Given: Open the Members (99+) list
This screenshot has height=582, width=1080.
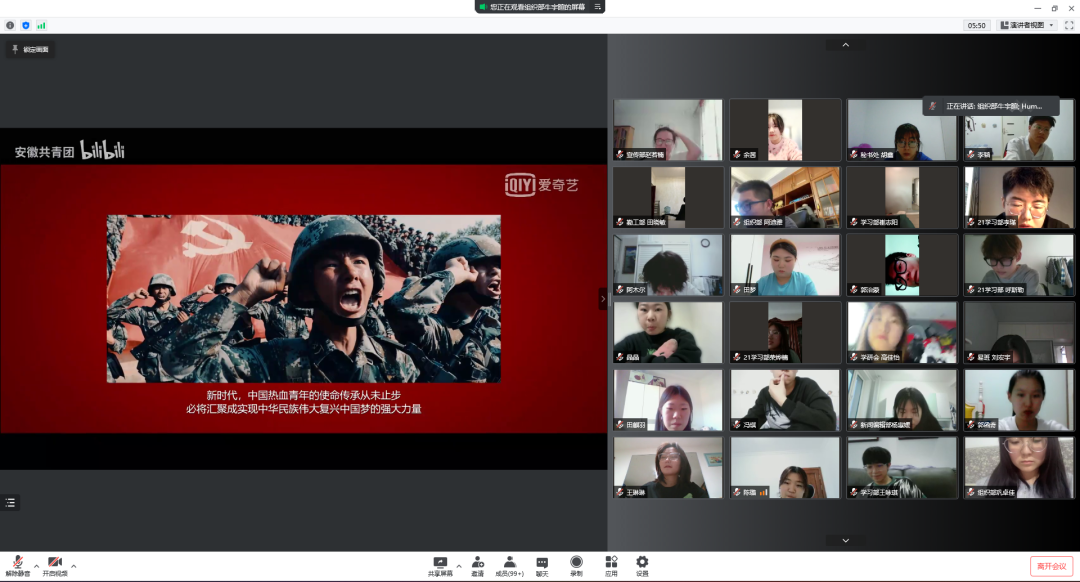Looking at the screenshot, I should 510,565.
